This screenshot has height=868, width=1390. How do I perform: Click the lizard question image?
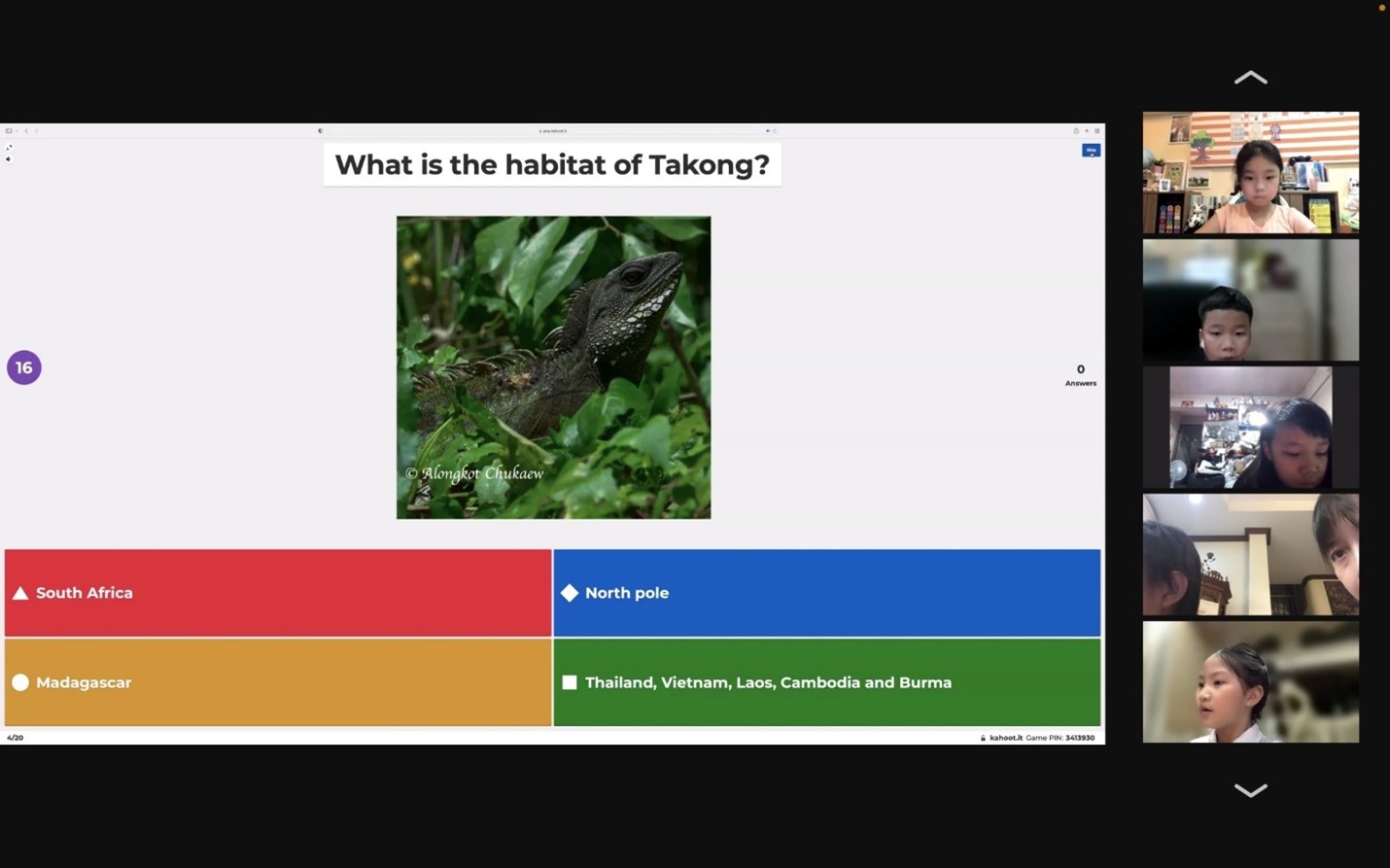pos(553,367)
